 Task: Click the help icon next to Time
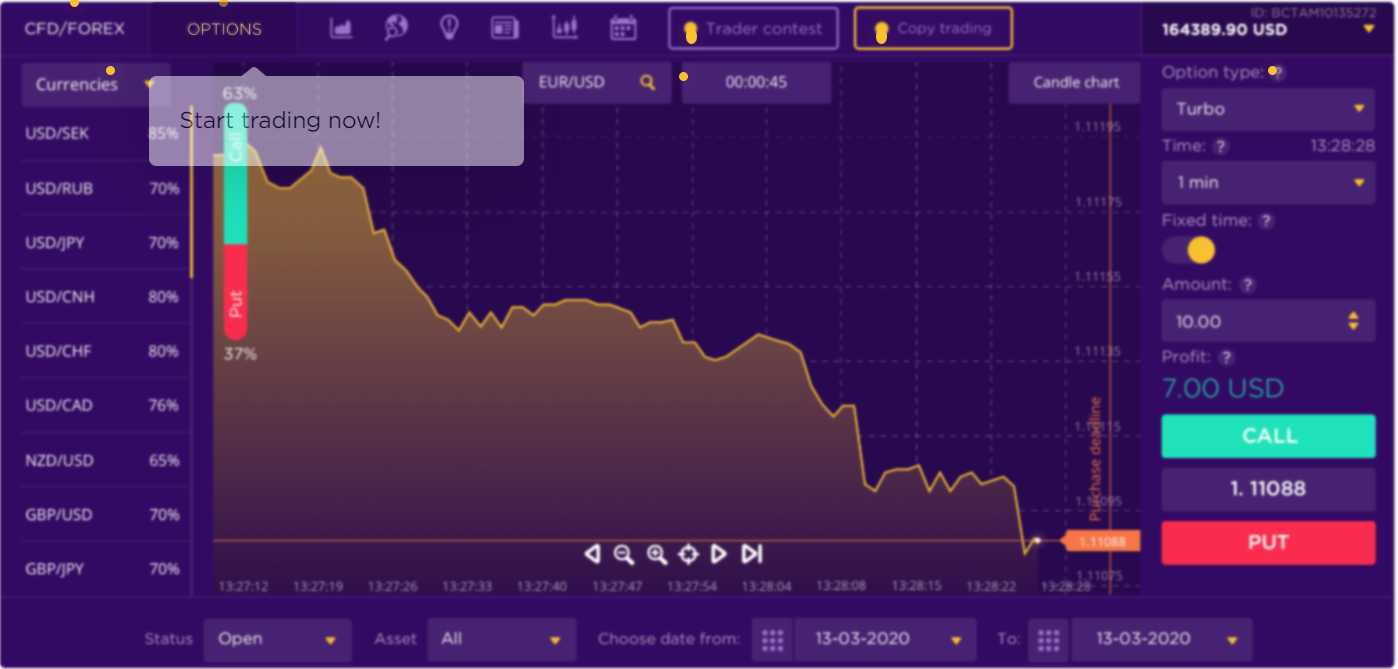pos(1220,147)
